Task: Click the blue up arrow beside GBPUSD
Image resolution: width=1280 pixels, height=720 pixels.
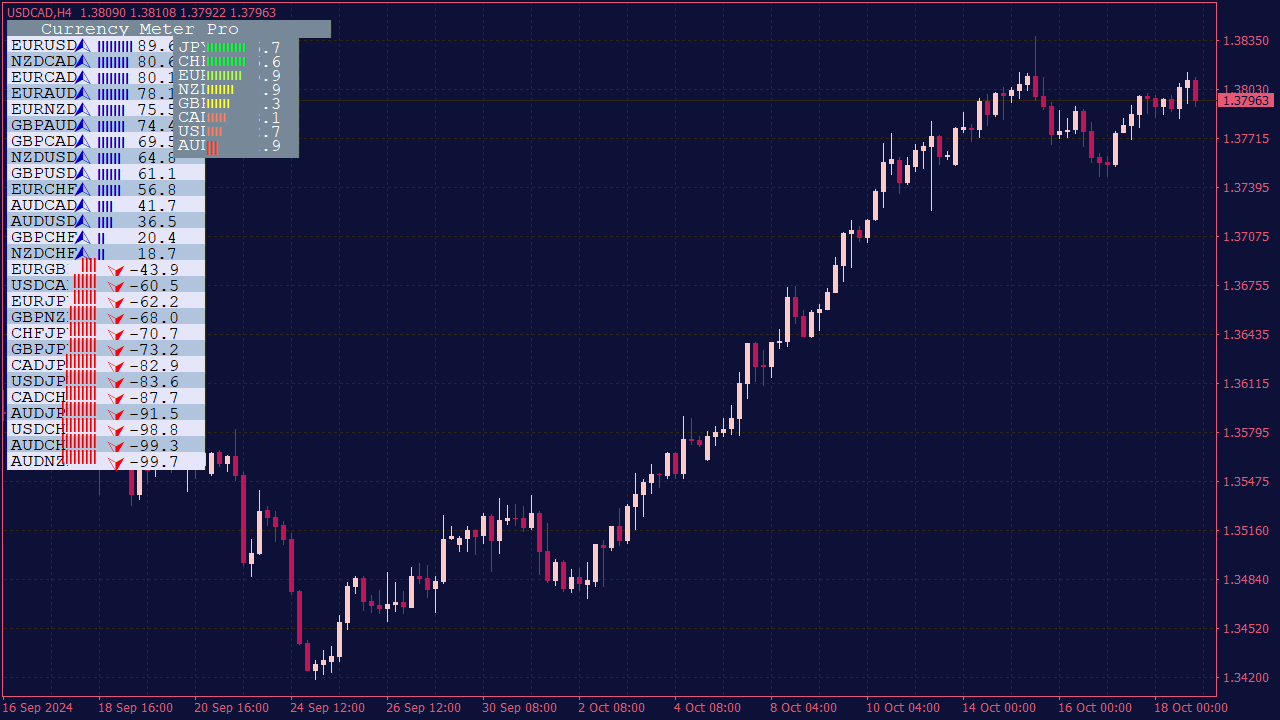Action: (x=84, y=174)
